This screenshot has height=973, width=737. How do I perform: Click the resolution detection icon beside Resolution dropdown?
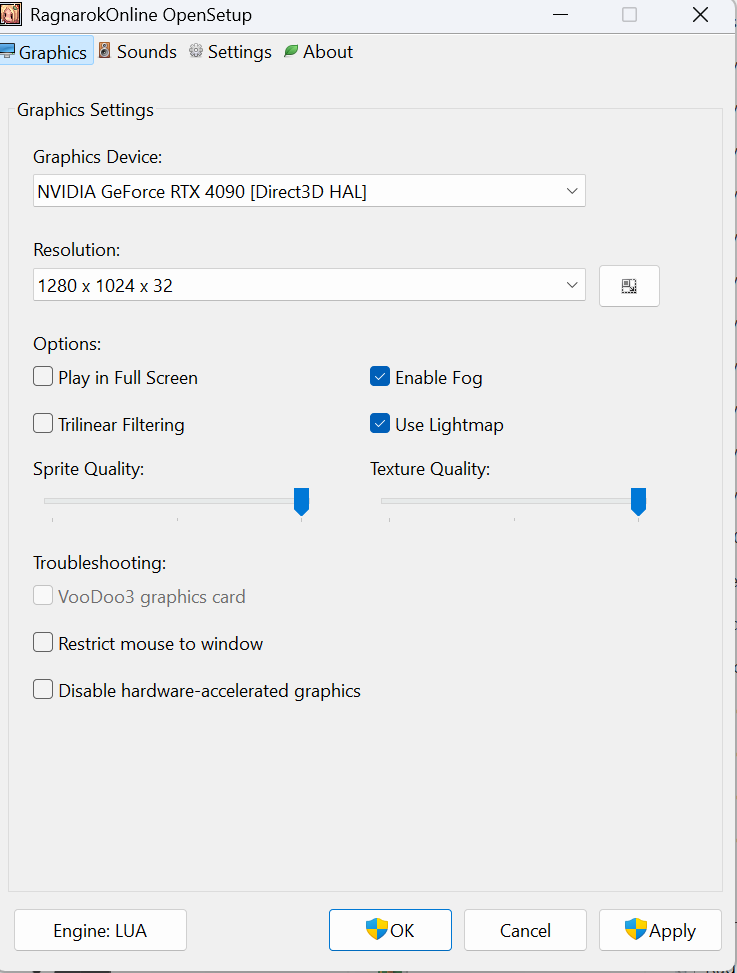(629, 286)
